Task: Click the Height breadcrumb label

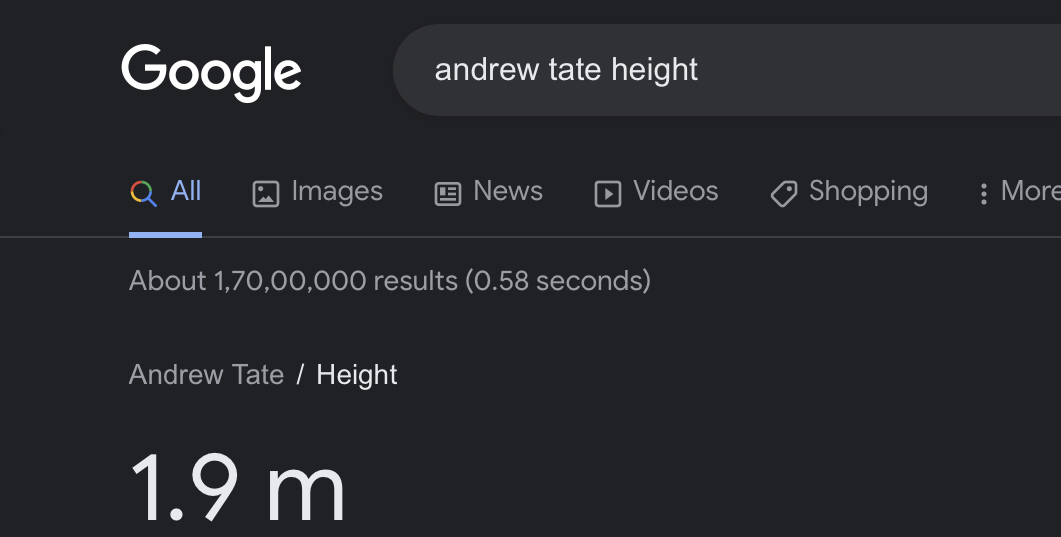Action: point(357,375)
